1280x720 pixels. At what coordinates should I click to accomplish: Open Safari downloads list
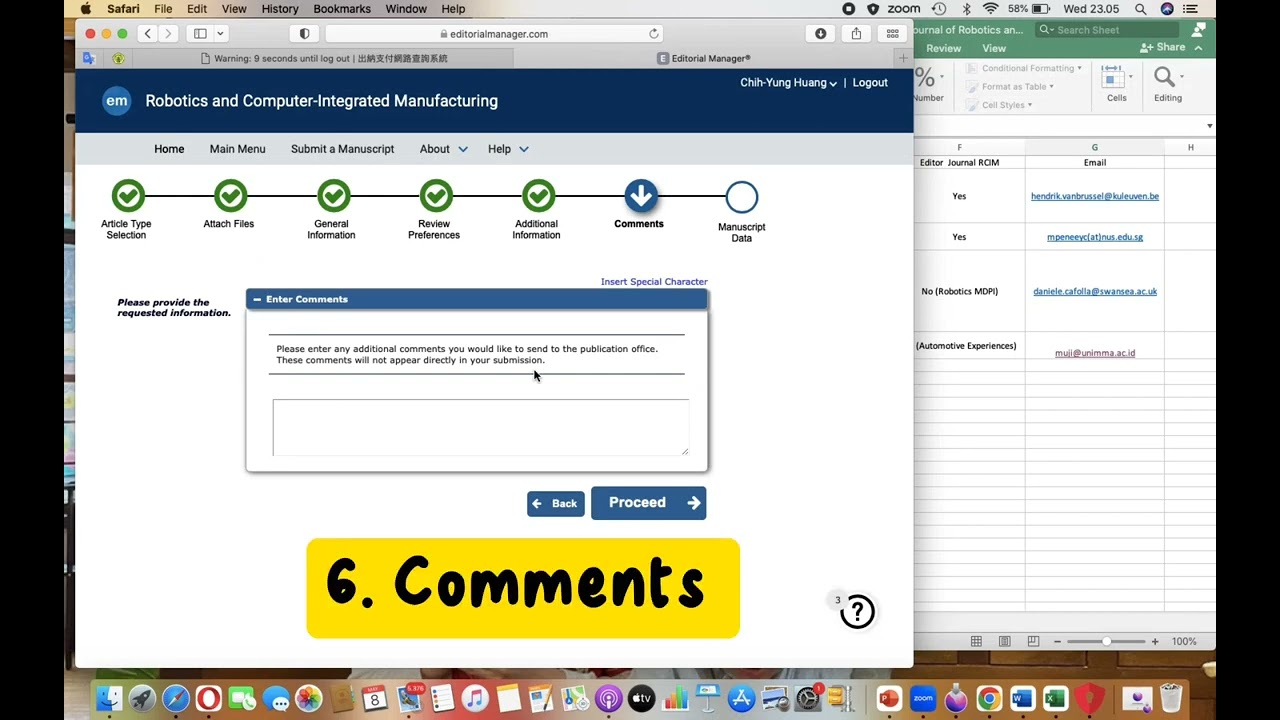point(821,33)
